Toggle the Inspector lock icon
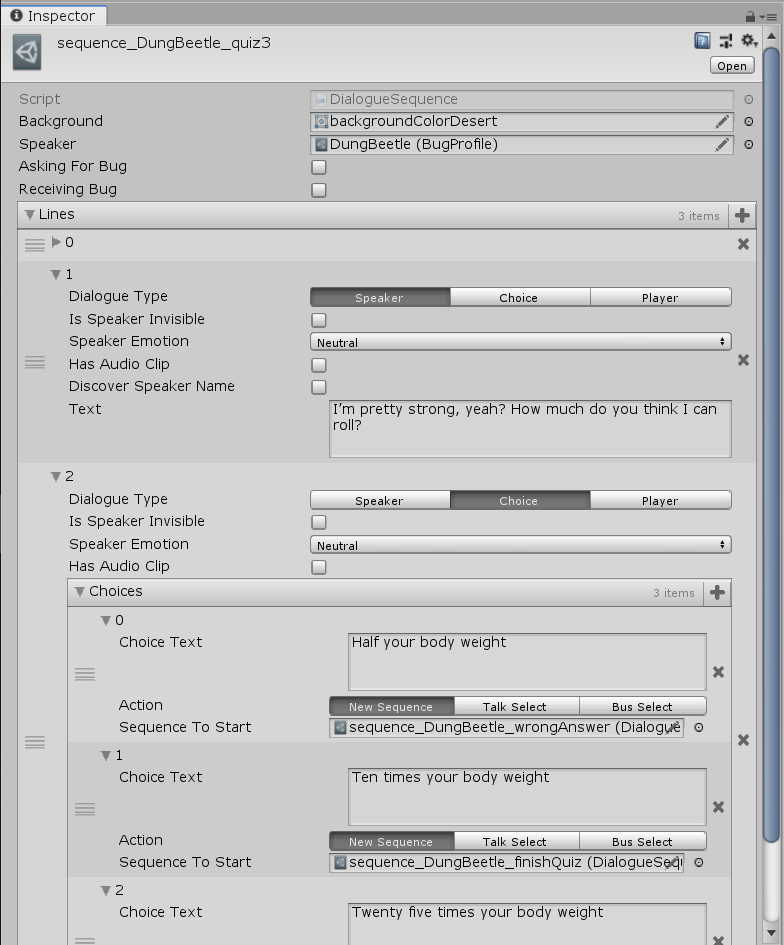 pos(750,16)
